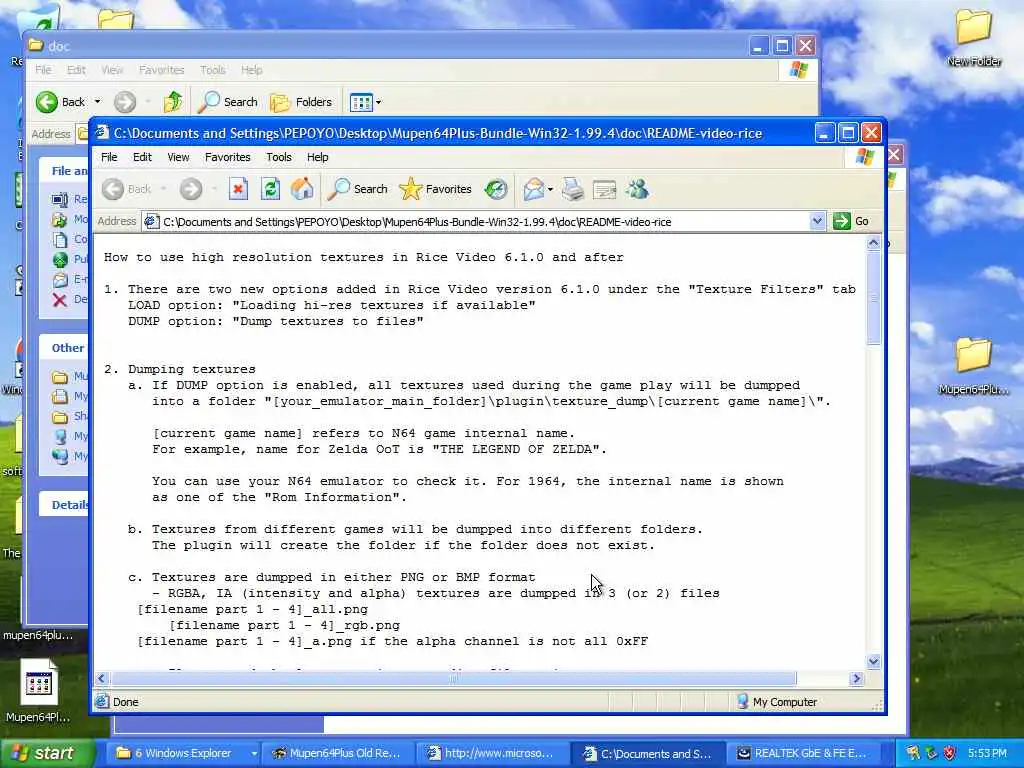This screenshot has height=768, width=1024.
Task: Open the Tools menu in doc window
Action: pyautogui.click(x=212, y=70)
